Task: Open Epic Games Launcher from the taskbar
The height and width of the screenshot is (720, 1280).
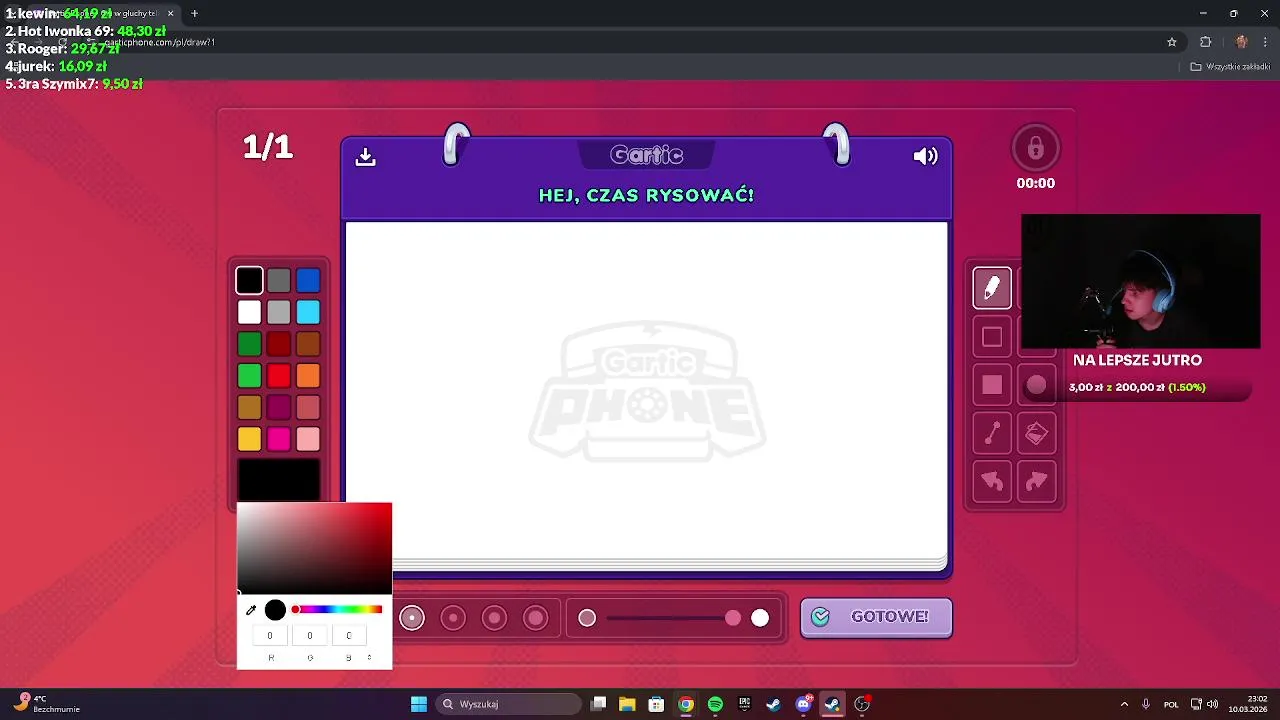Action: (x=744, y=704)
